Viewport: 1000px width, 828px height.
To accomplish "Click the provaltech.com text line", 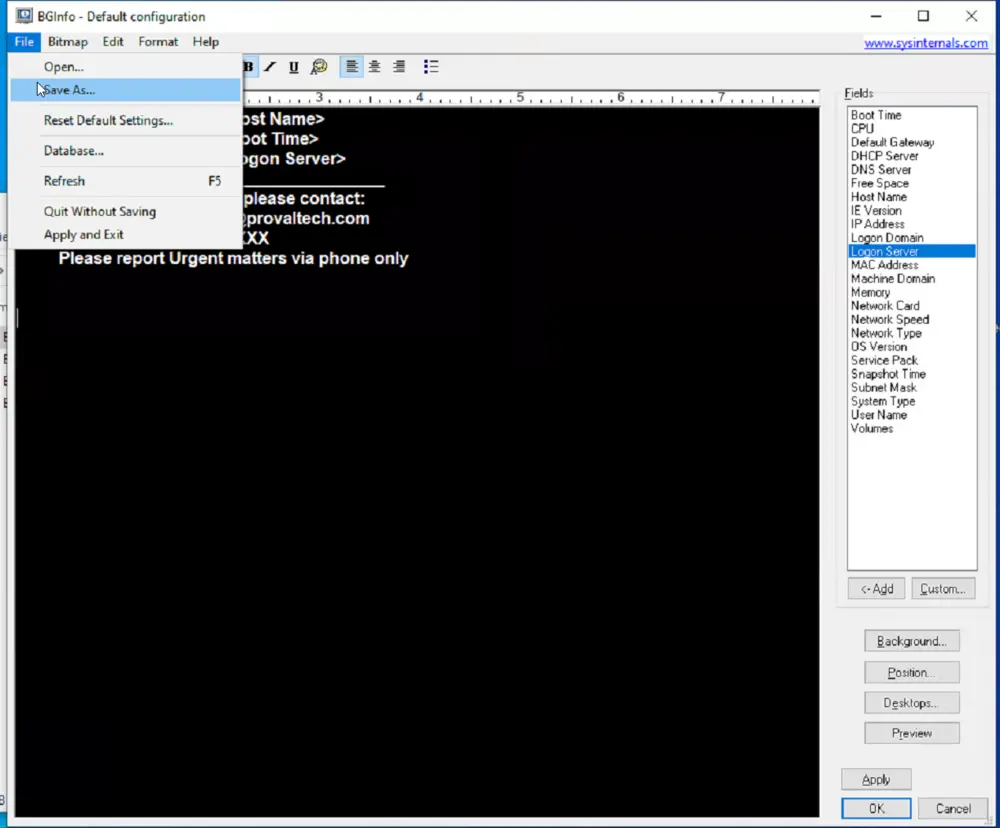I will 306,218.
